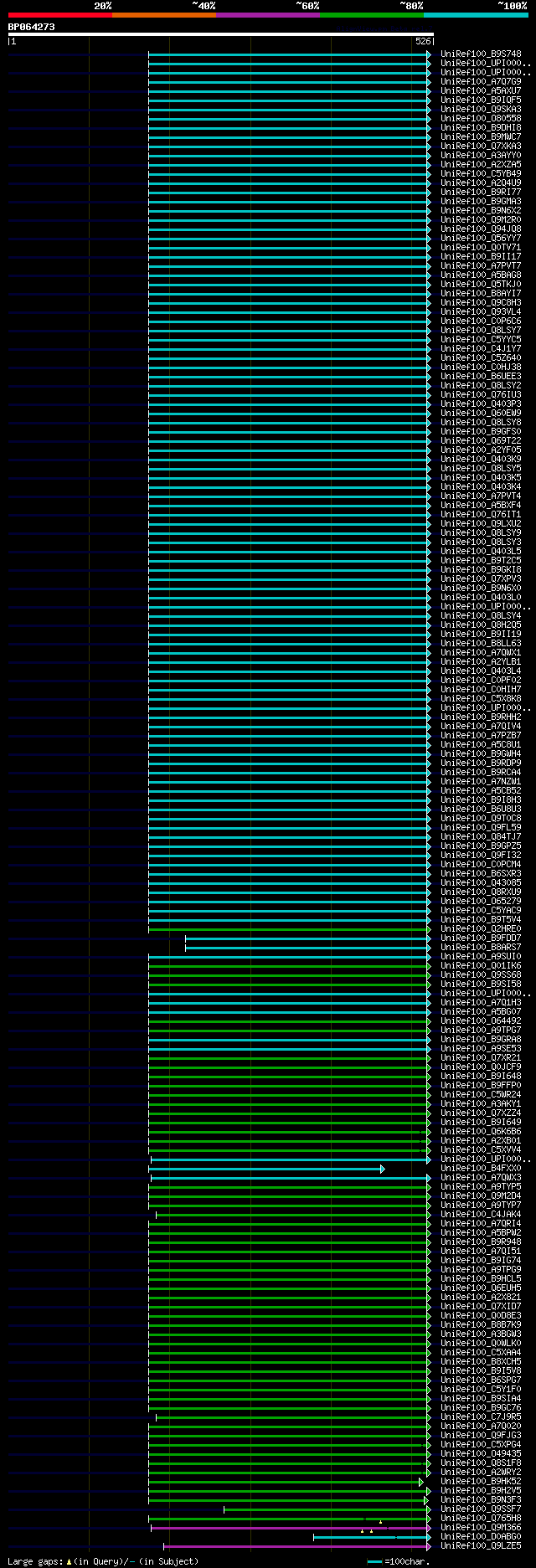Click hit label UniRef100_Q7XKA3
The width and height of the screenshot is (536, 1568).
(481, 147)
